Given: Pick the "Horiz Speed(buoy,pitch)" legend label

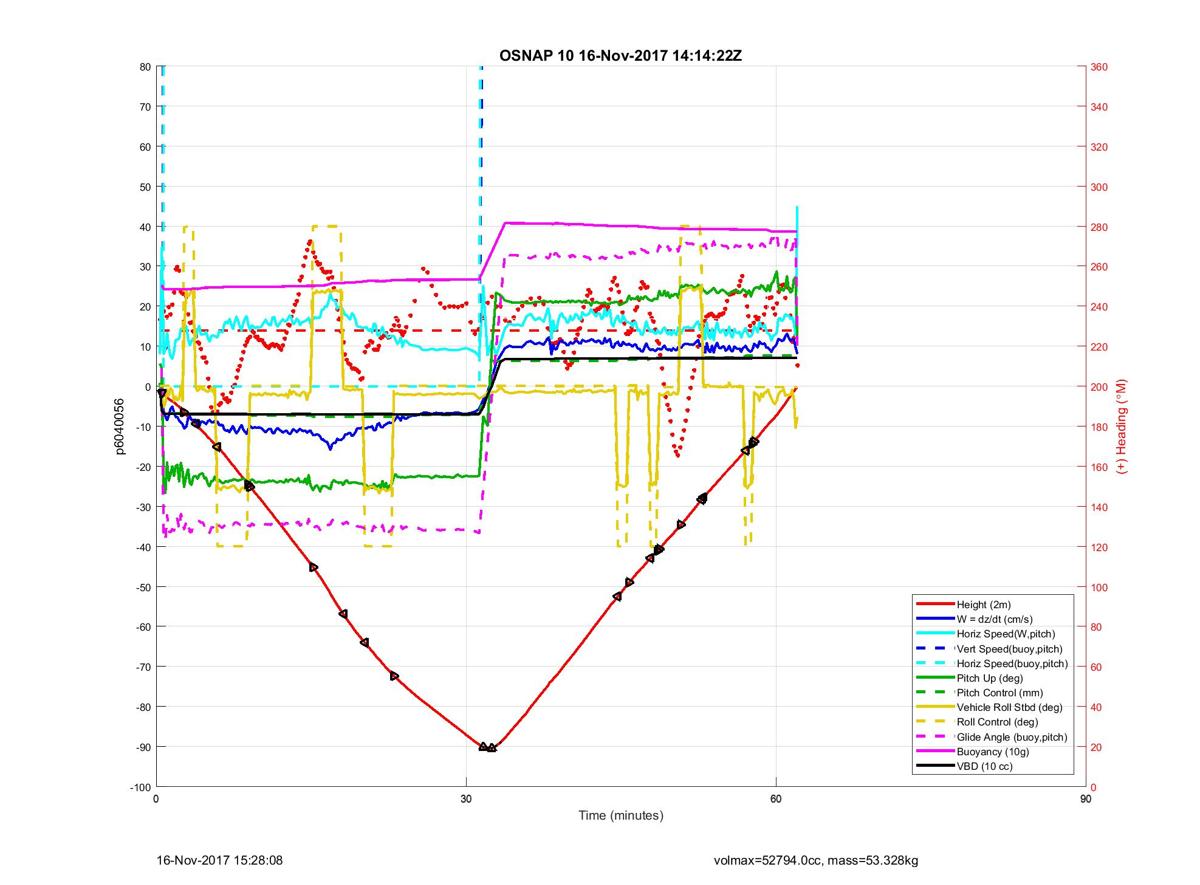Looking at the screenshot, I should [1012, 663].
